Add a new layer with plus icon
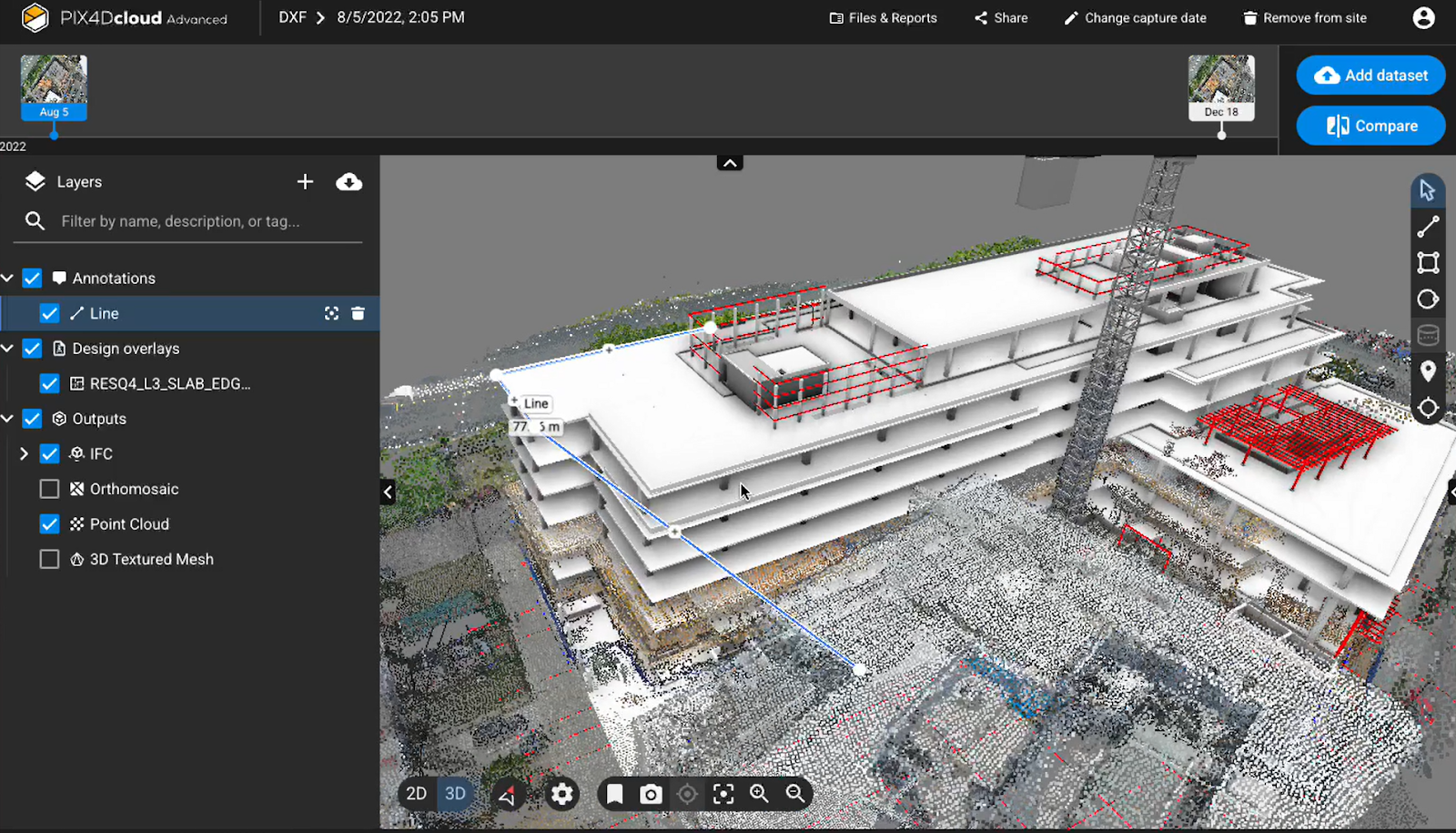The image size is (1456, 833). [305, 182]
